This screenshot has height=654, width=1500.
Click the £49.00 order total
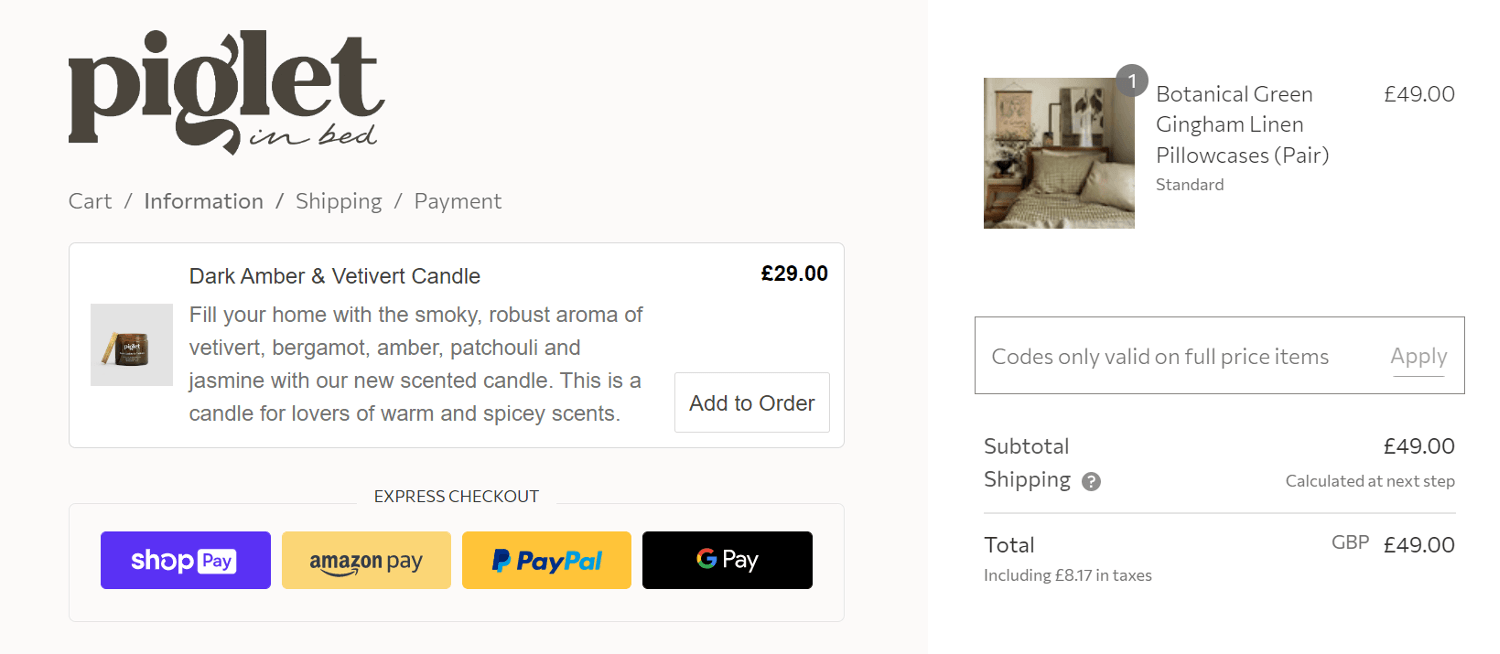click(x=1419, y=545)
